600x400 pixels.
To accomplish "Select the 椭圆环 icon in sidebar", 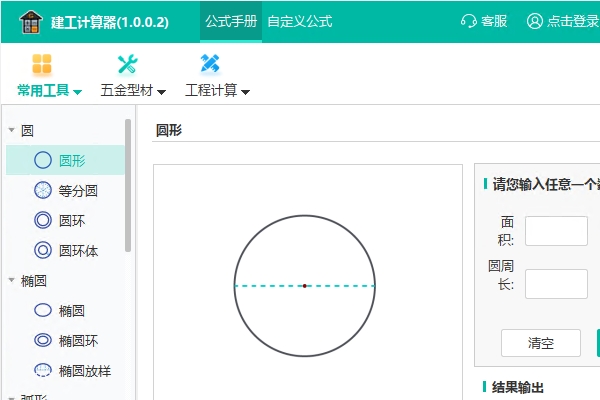I will 43,341.
